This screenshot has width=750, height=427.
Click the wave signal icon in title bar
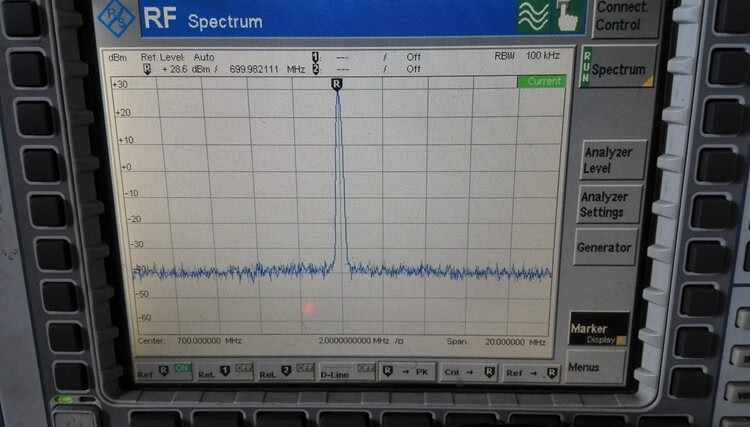(533, 16)
